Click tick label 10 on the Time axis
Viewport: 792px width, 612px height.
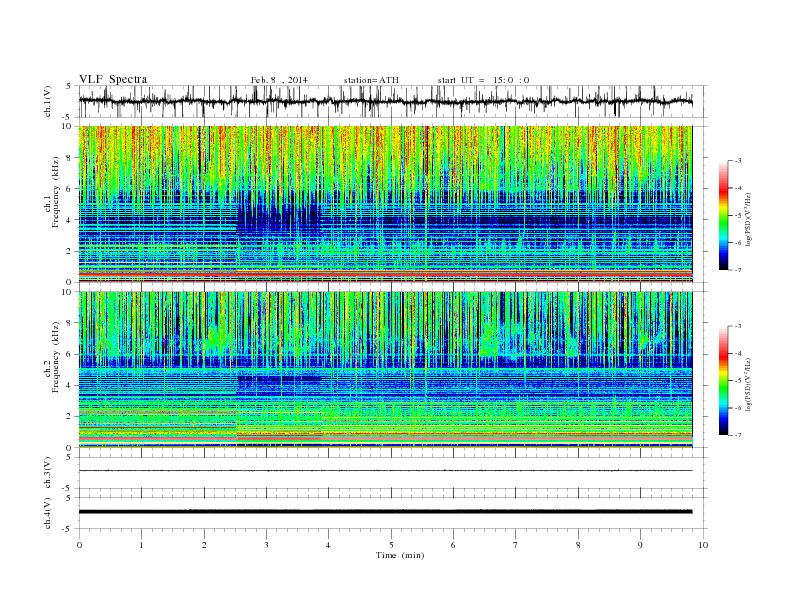pos(703,545)
